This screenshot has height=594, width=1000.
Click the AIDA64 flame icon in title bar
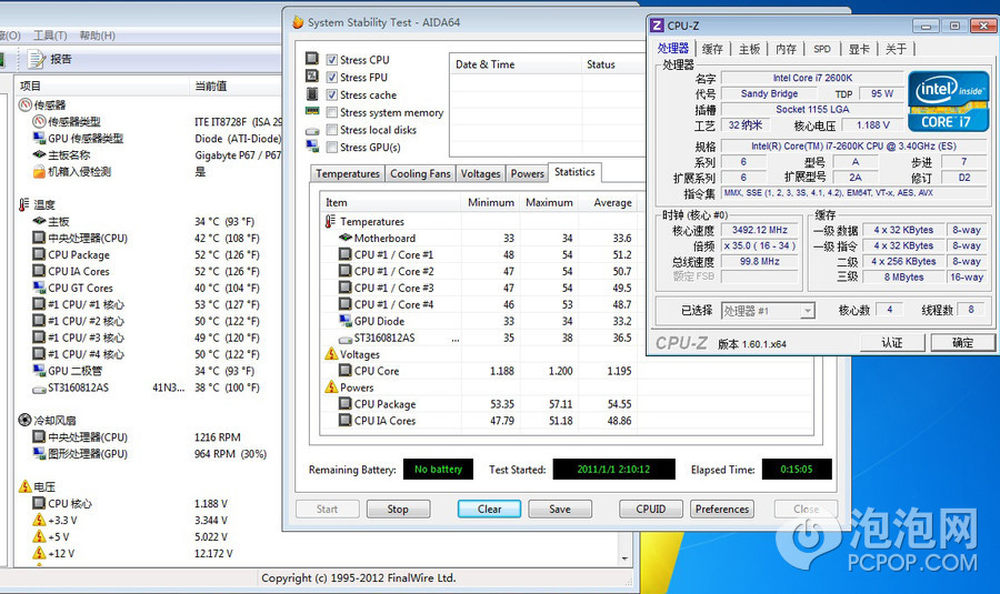click(297, 22)
